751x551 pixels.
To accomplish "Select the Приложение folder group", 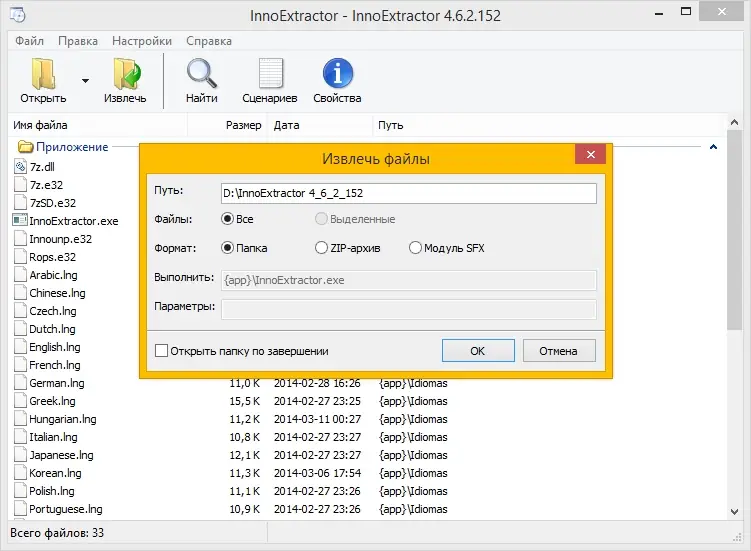I will pyautogui.click(x=63, y=147).
